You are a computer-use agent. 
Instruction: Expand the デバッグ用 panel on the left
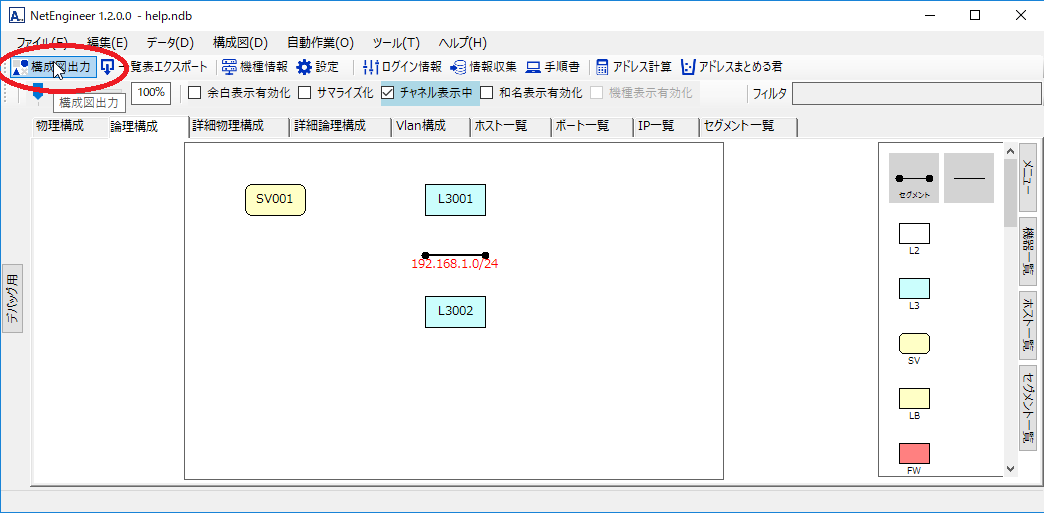(12, 299)
